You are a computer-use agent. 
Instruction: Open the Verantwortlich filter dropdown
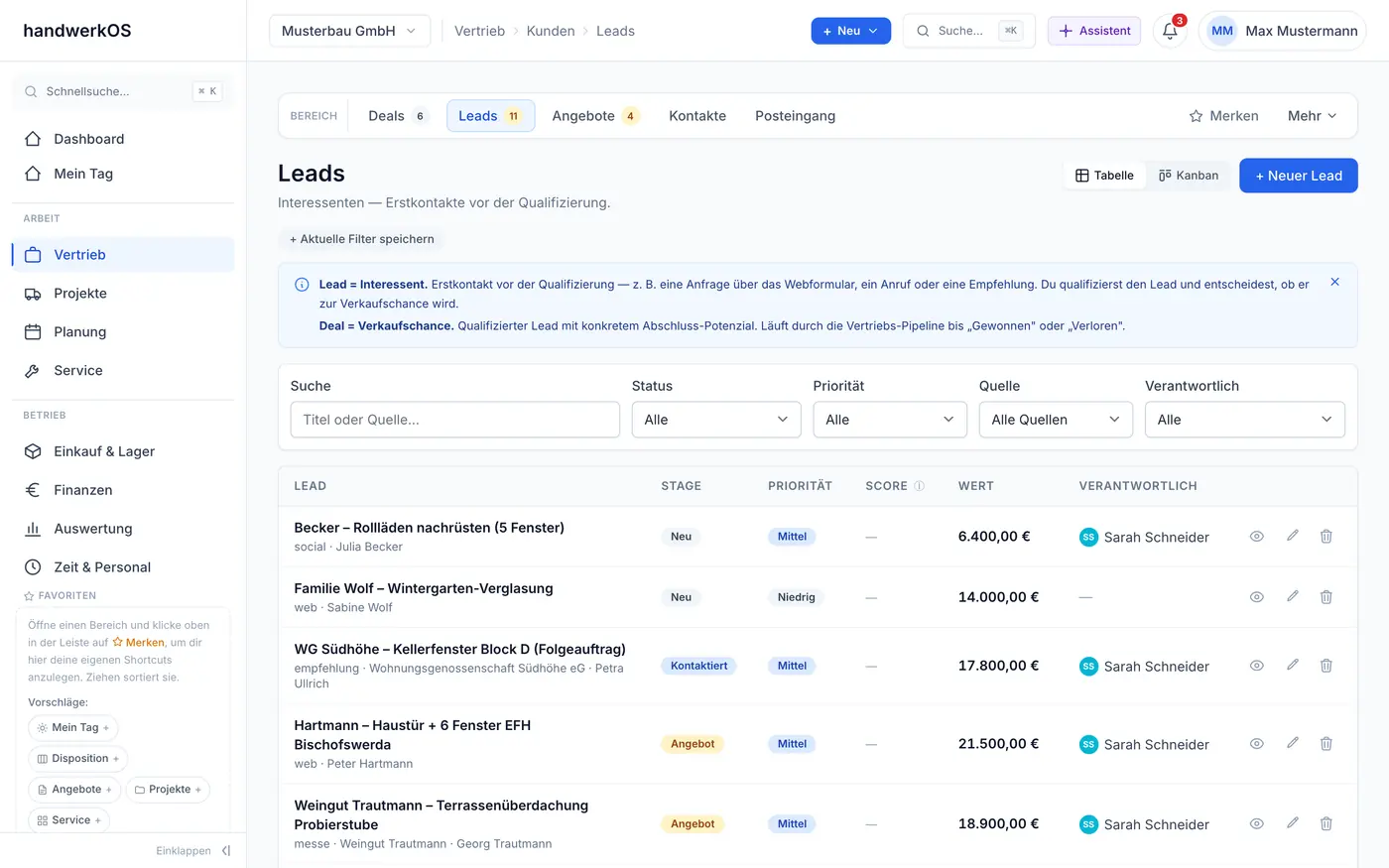[x=1245, y=420]
